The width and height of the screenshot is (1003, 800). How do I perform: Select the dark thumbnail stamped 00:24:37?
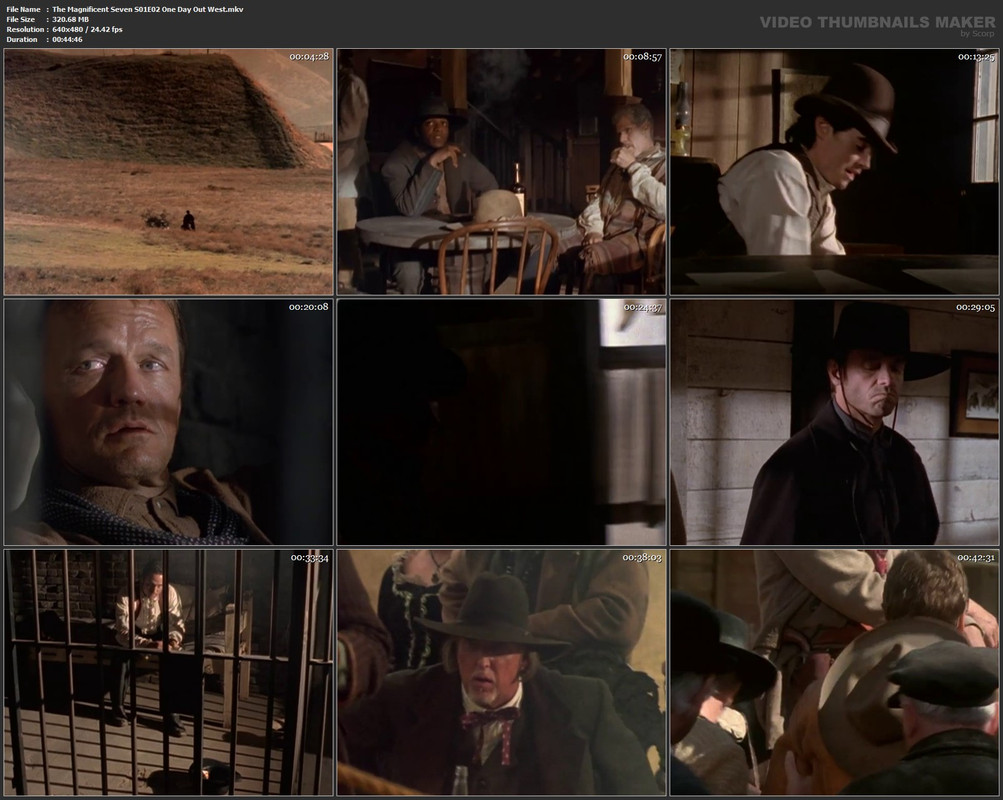pyautogui.click(x=502, y=422)
